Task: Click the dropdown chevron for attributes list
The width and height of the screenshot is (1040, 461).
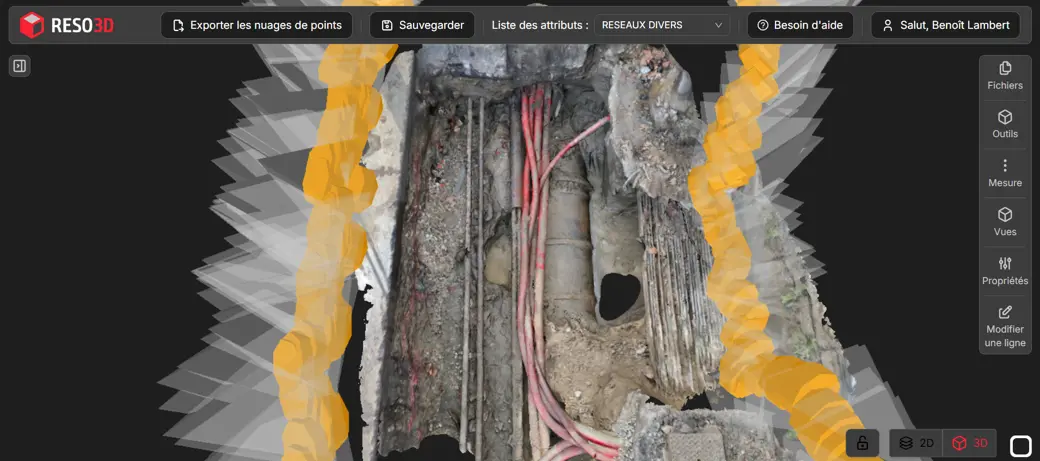Action: pyautogui.click(x=718, y=25)
